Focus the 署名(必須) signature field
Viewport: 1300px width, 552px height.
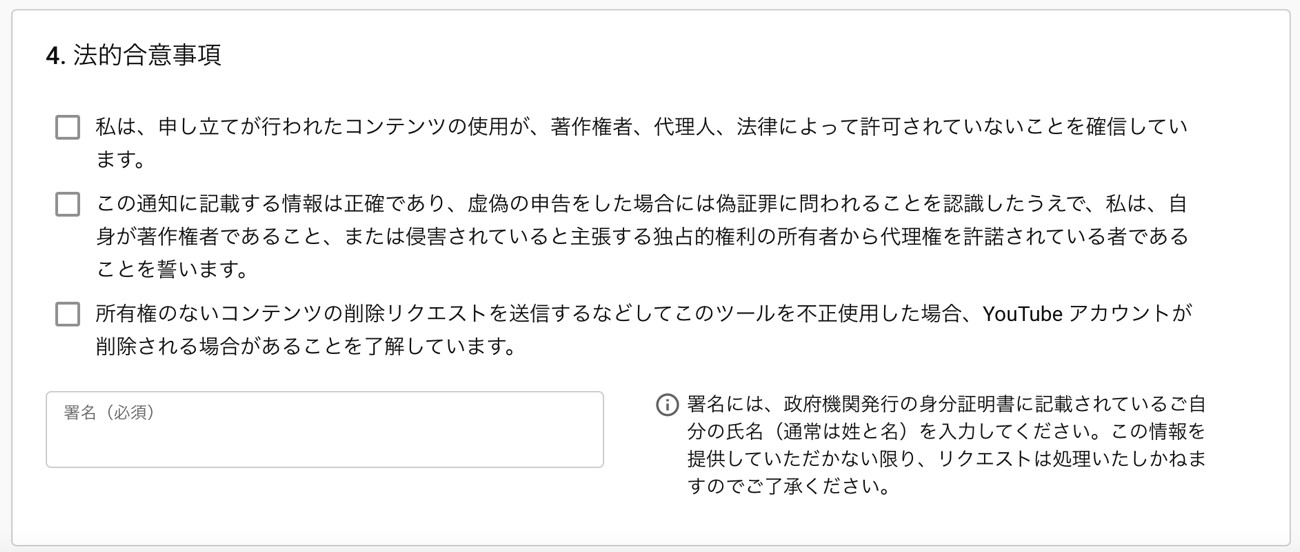pyautogui.click(x=325, y=429)
